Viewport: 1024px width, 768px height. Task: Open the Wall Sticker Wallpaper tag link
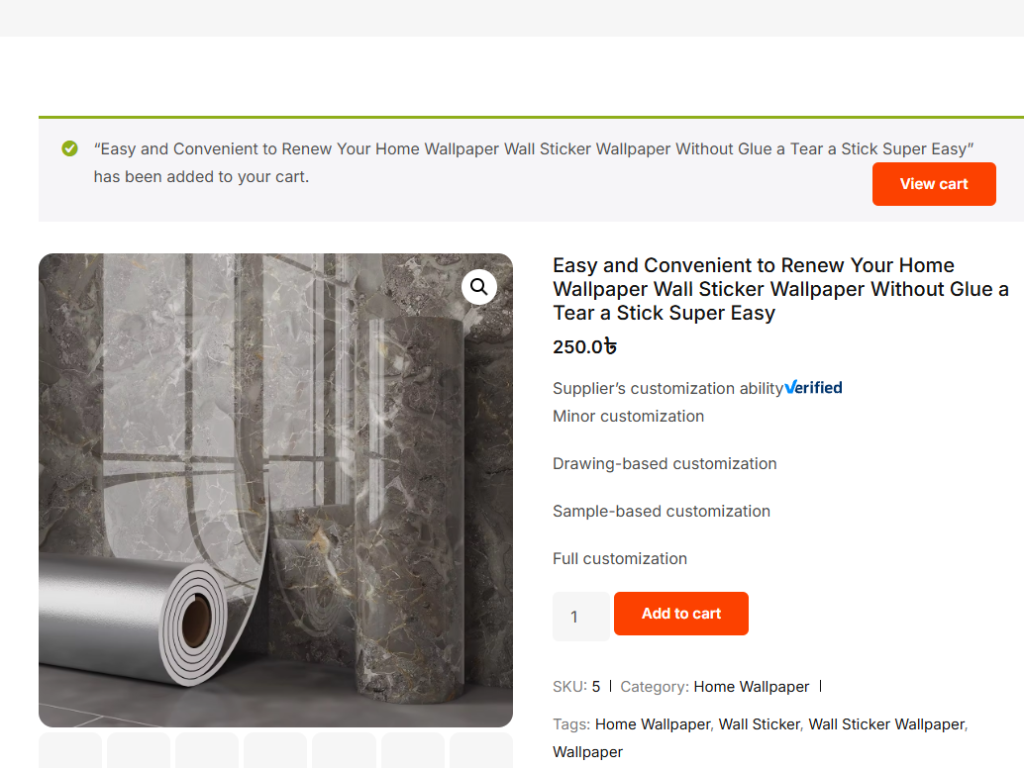coord(886,724)
